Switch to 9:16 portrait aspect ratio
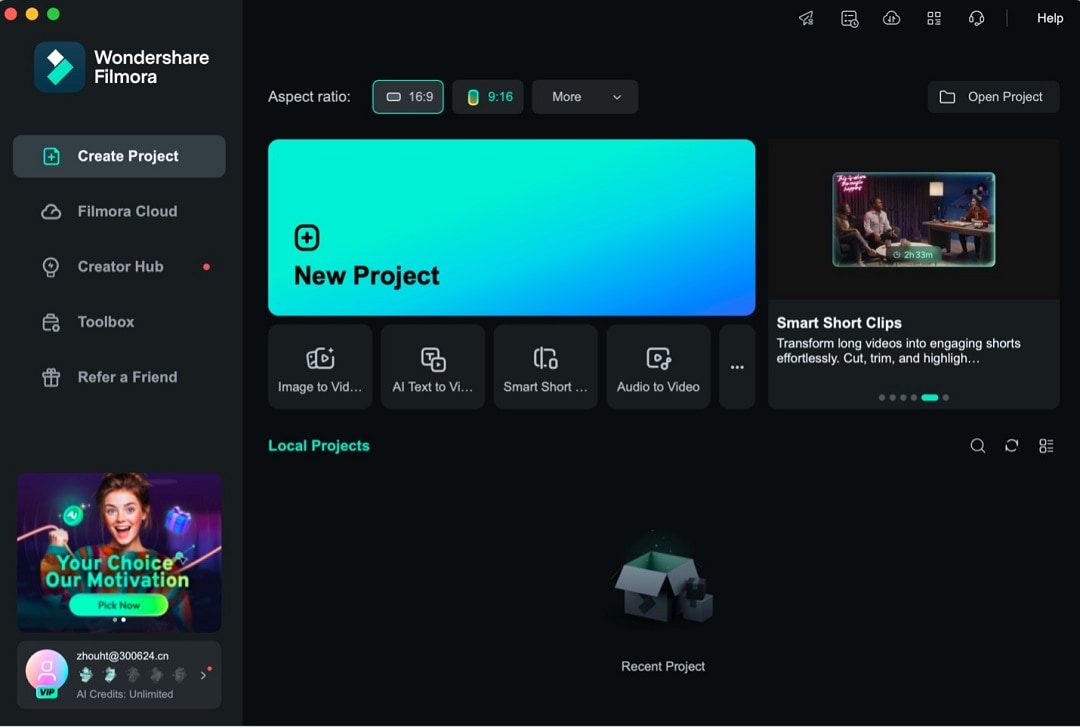The width and height of the screenshot is (1080, 728). tap(488, 97)
